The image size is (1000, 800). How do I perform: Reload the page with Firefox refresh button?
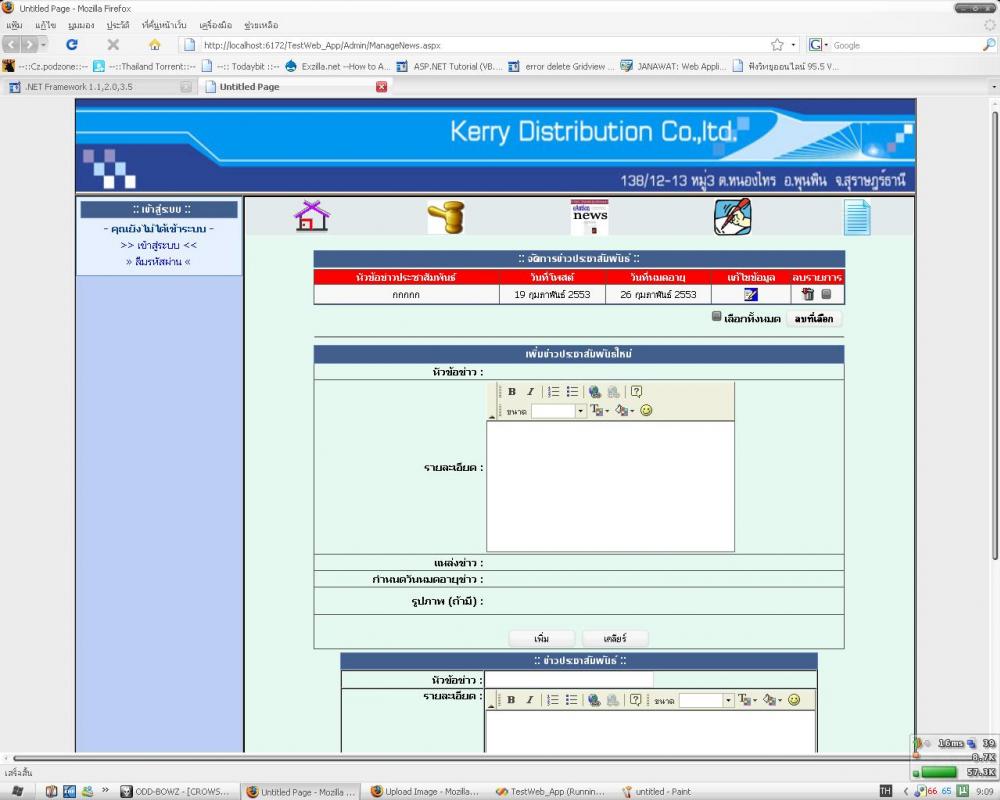(72, 45)
